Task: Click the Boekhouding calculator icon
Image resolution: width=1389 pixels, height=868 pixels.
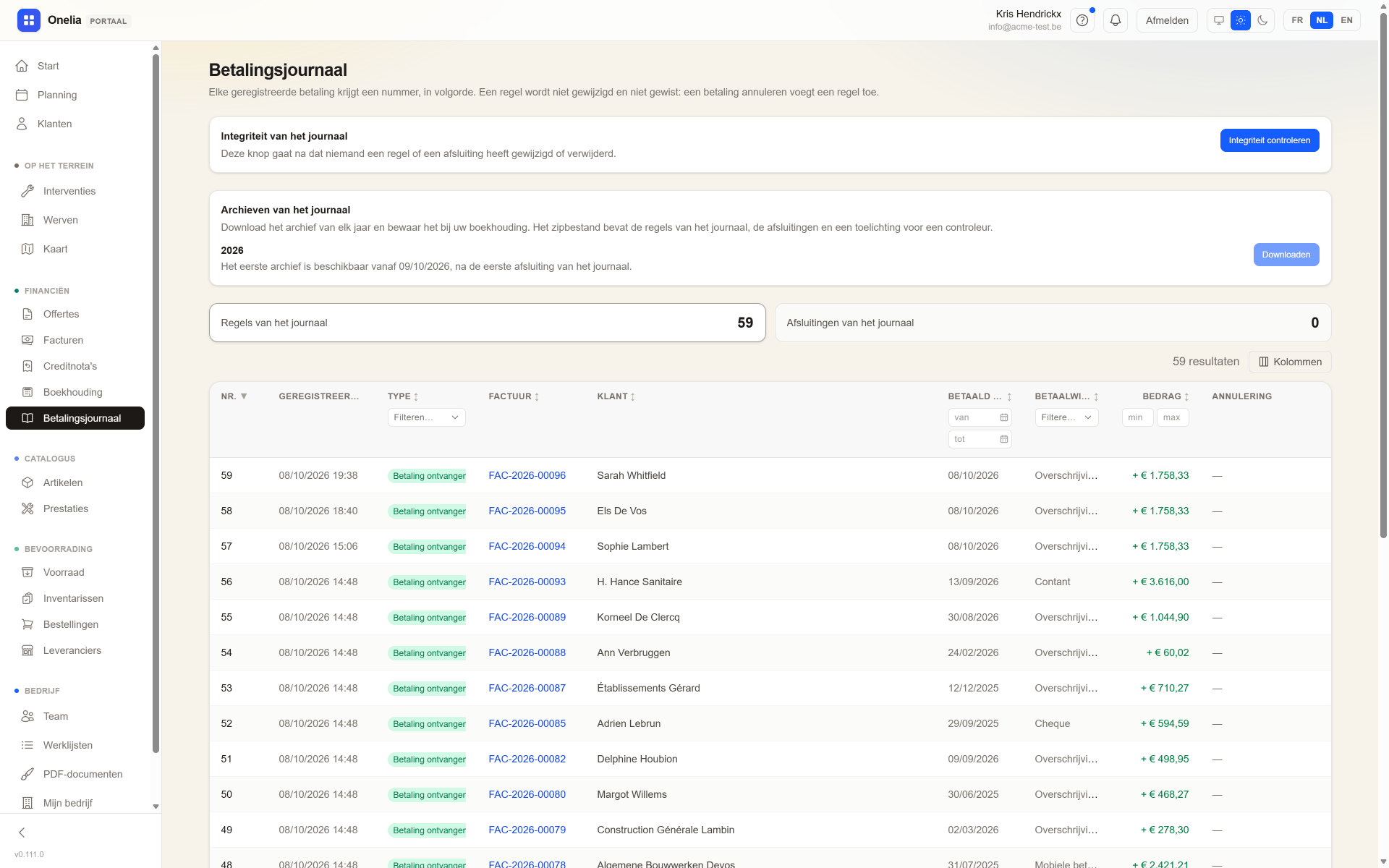Action: coord(27,392)
